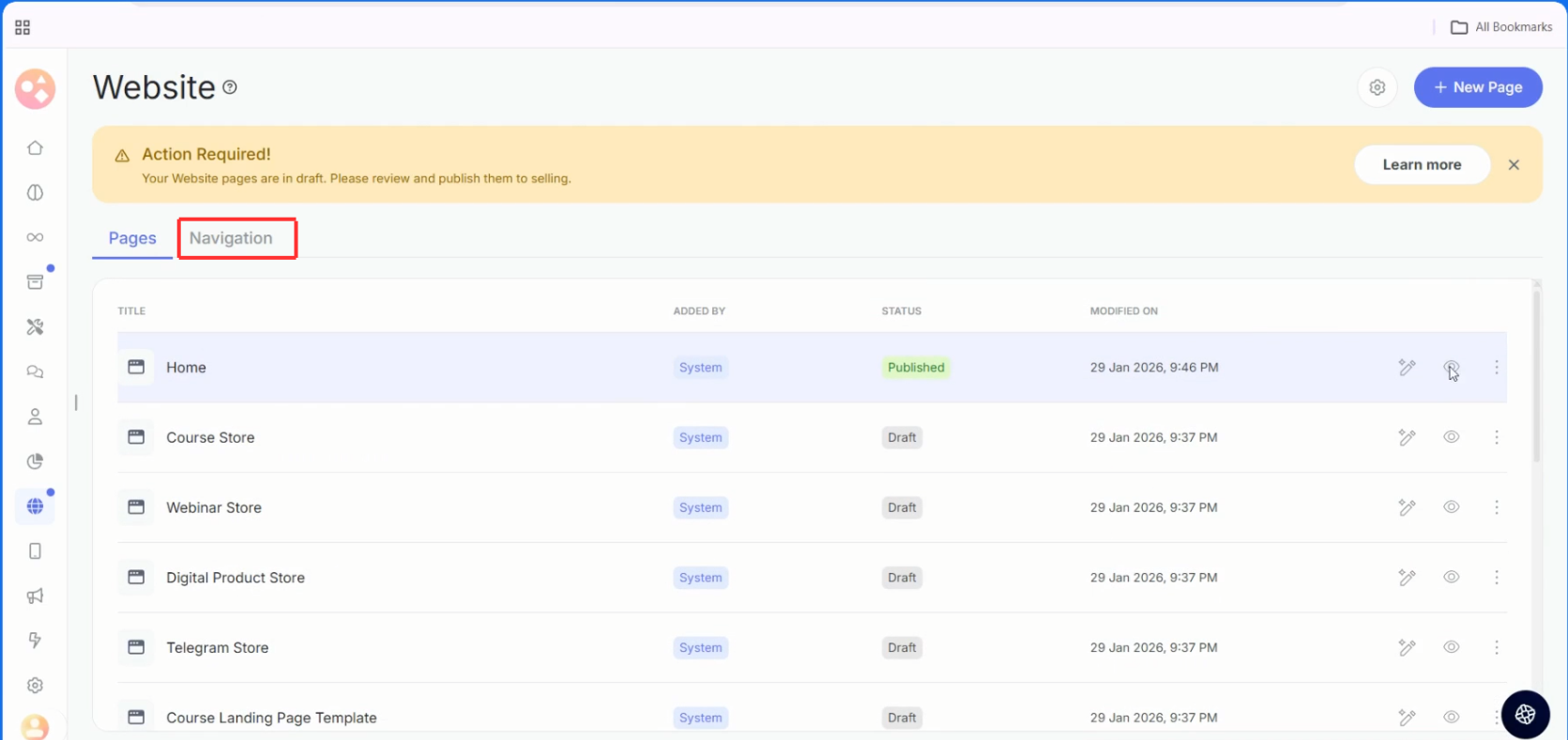Click the megaphone marketing icon in sidebar

point(35,596)
